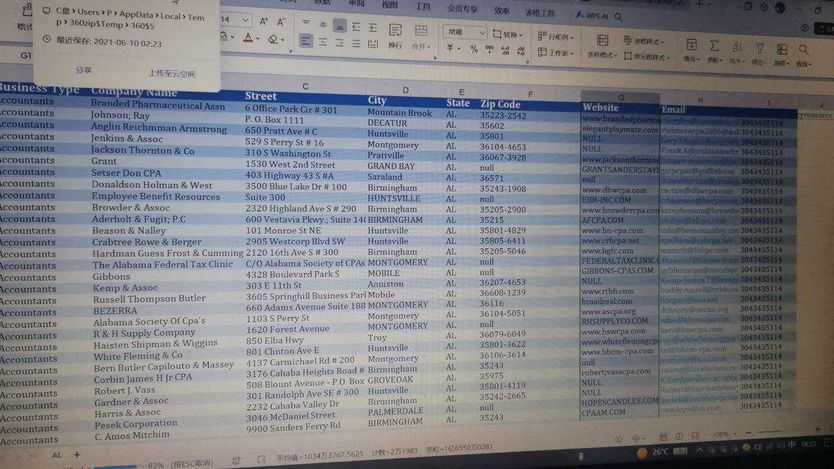Viewport: 834px width, 469px height.
Task: Click the top vertical align icon
Action: 306,22
